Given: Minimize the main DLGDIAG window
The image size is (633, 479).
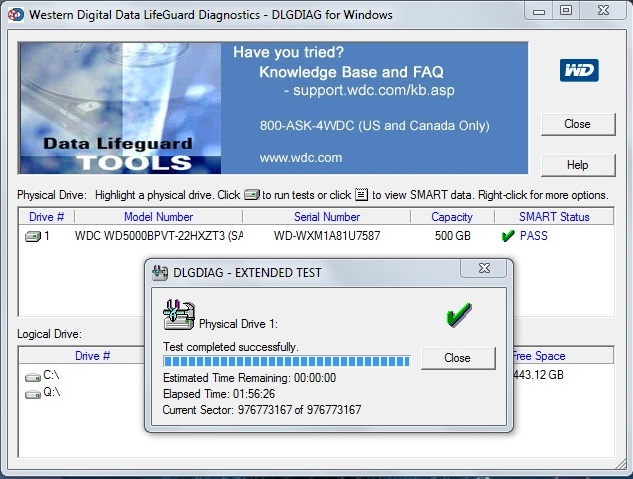Looking at the screenshot, I should coord(539,11).
